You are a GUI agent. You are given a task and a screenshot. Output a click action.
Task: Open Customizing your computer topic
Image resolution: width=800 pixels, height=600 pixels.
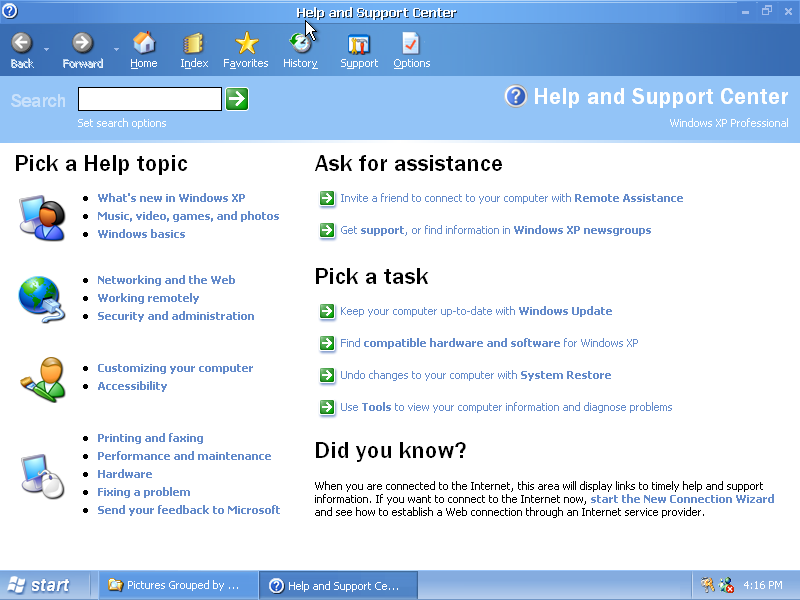point(175,368)
